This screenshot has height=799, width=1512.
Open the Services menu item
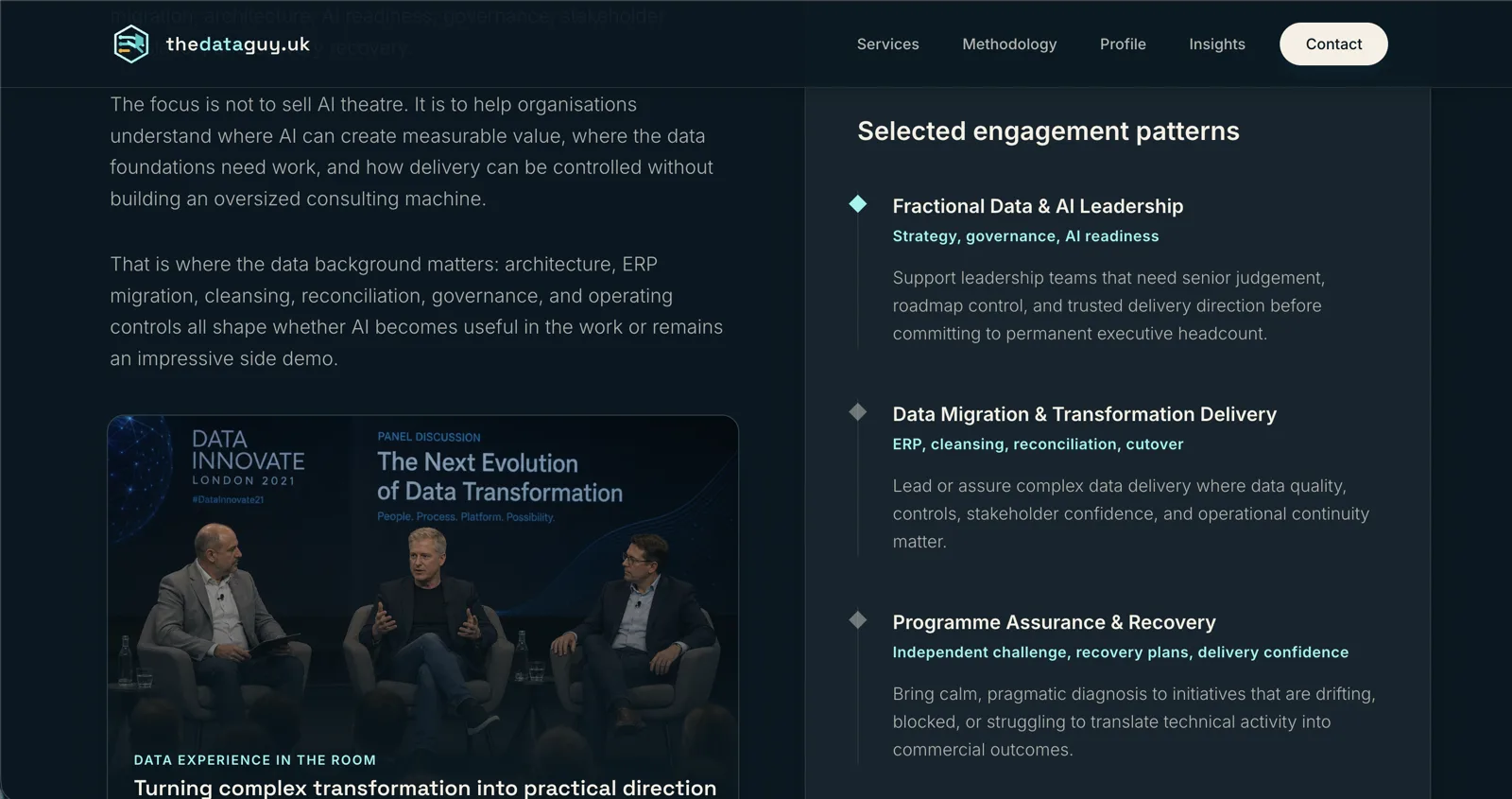(887, 44)
